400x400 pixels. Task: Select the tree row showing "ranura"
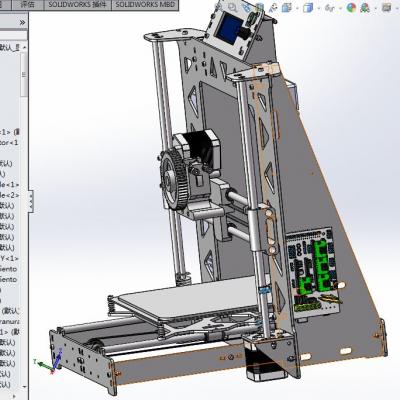tap(9, 322)
